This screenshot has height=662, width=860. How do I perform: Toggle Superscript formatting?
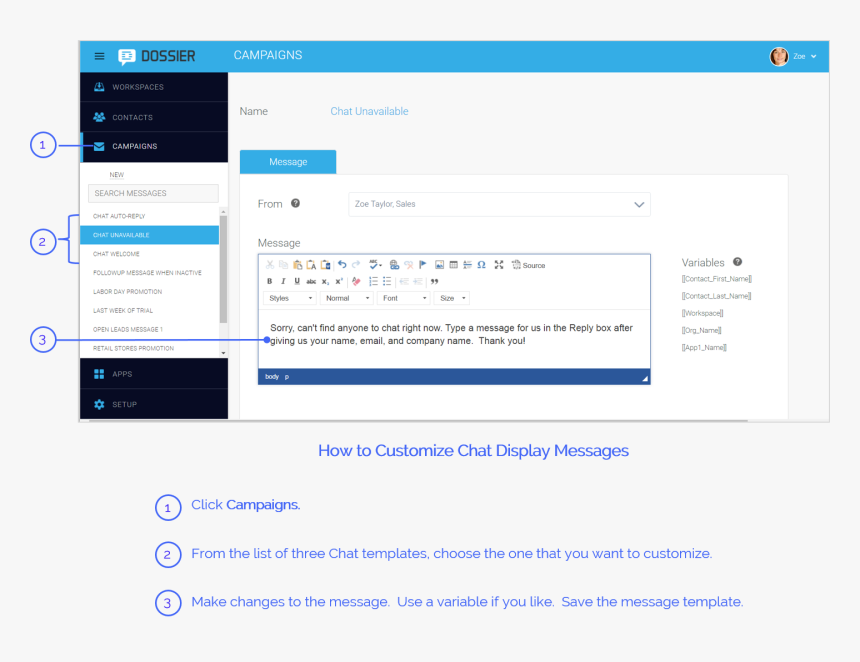(x=339, y=281)
